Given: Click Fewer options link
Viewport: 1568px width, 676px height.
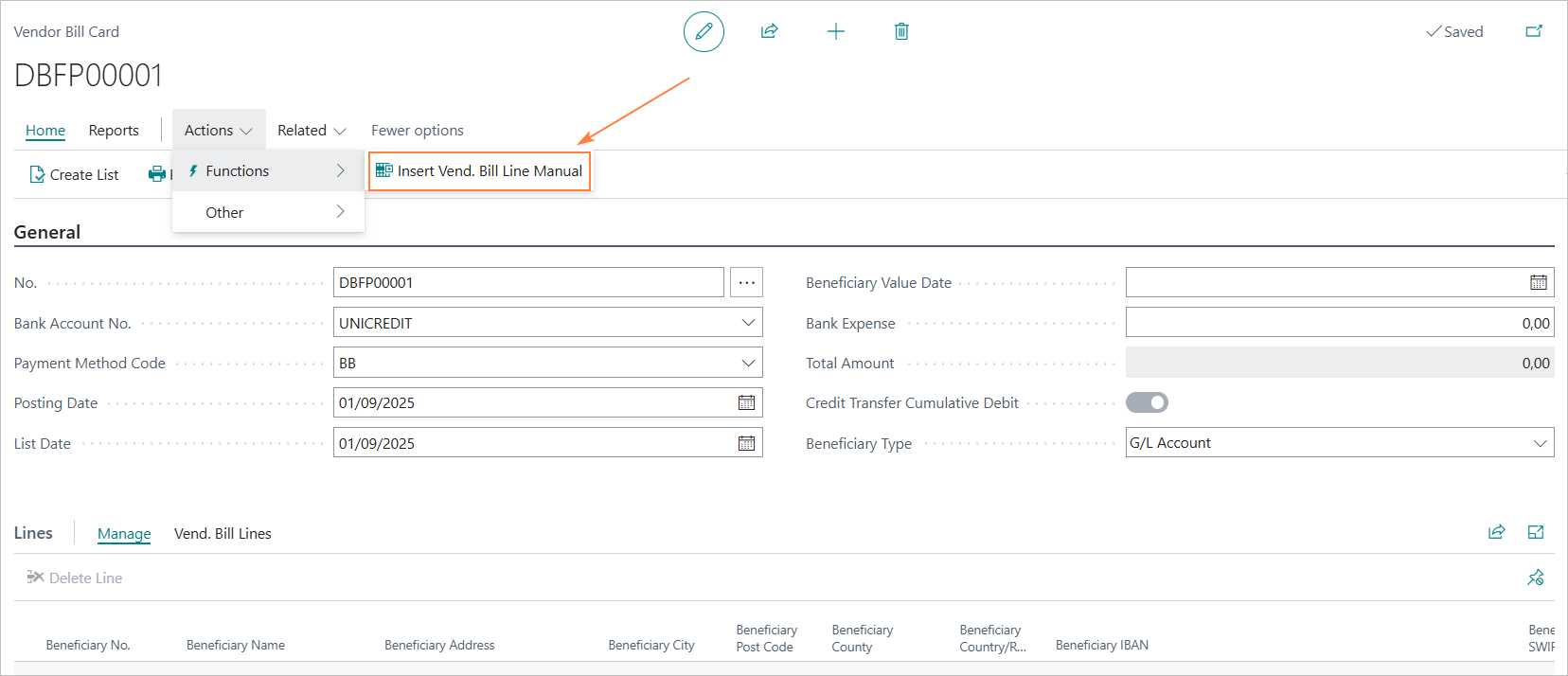Looking at the screenshot, I should (x=417, y=131).
